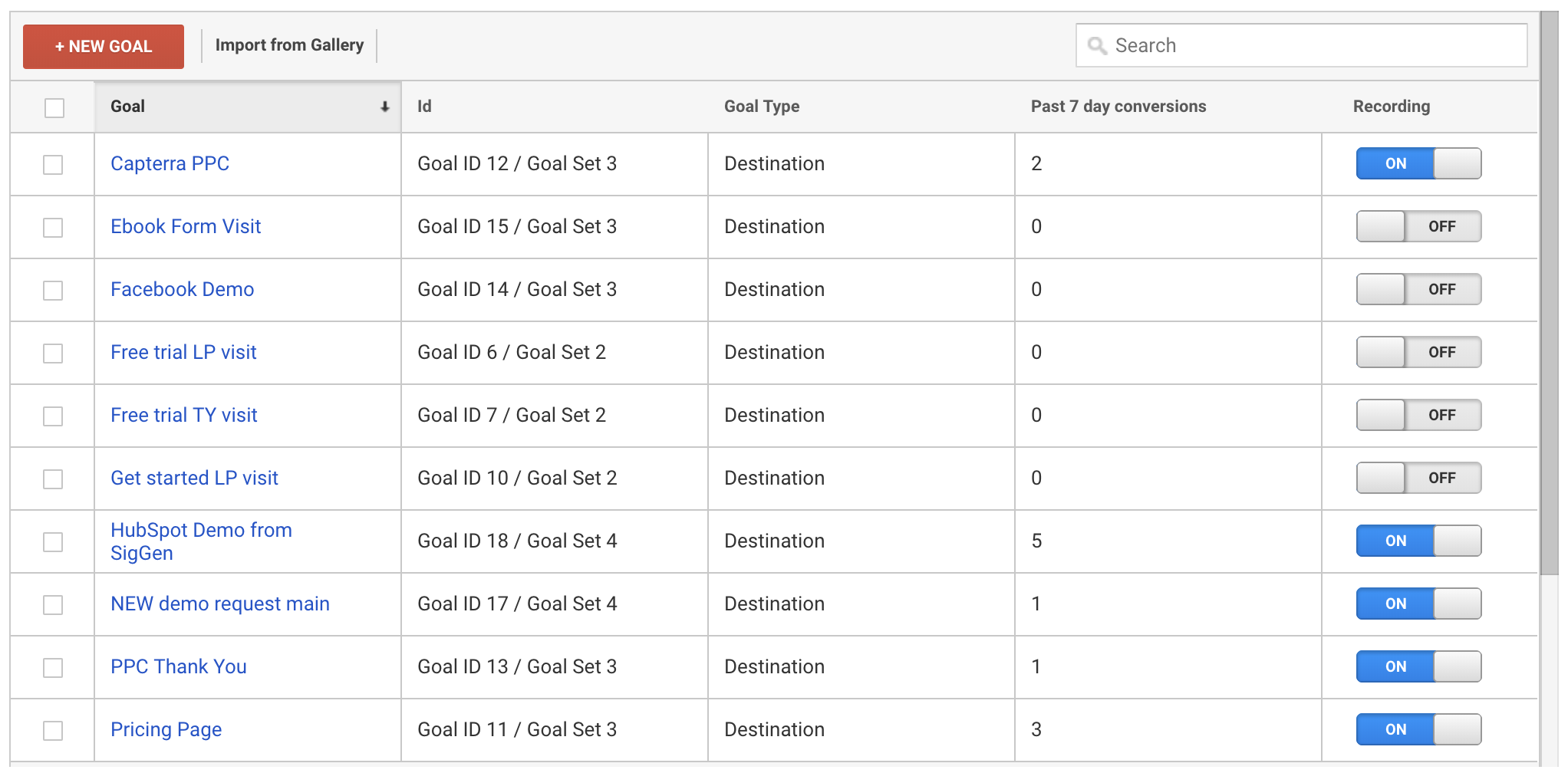The width and height of the screenshot is (1568, 773).
Task: Sort table by Goal column header
Action: [x=128, y=107]
